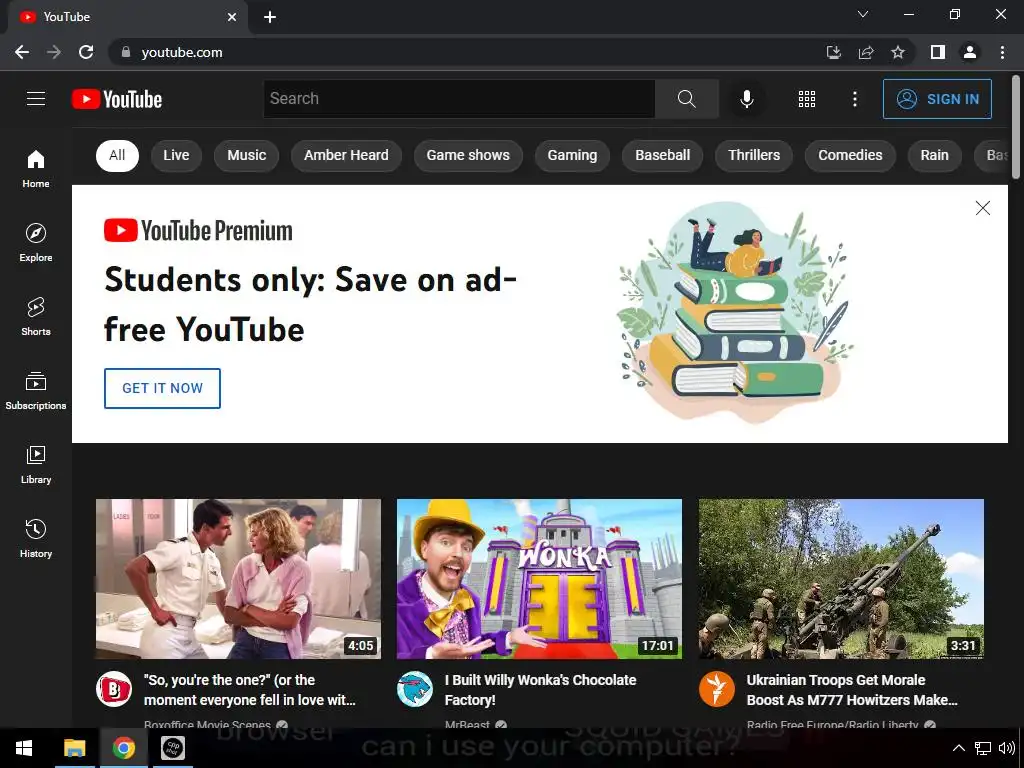This screenshot has height=768, width=1024.
Task: Open File Explorer from taskbar
Action: coord(74,748)
